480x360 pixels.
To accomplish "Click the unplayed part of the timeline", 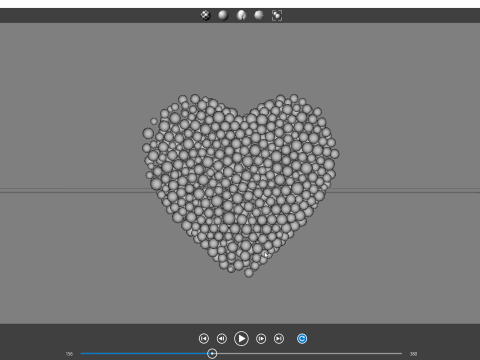I will pos(309,354).
